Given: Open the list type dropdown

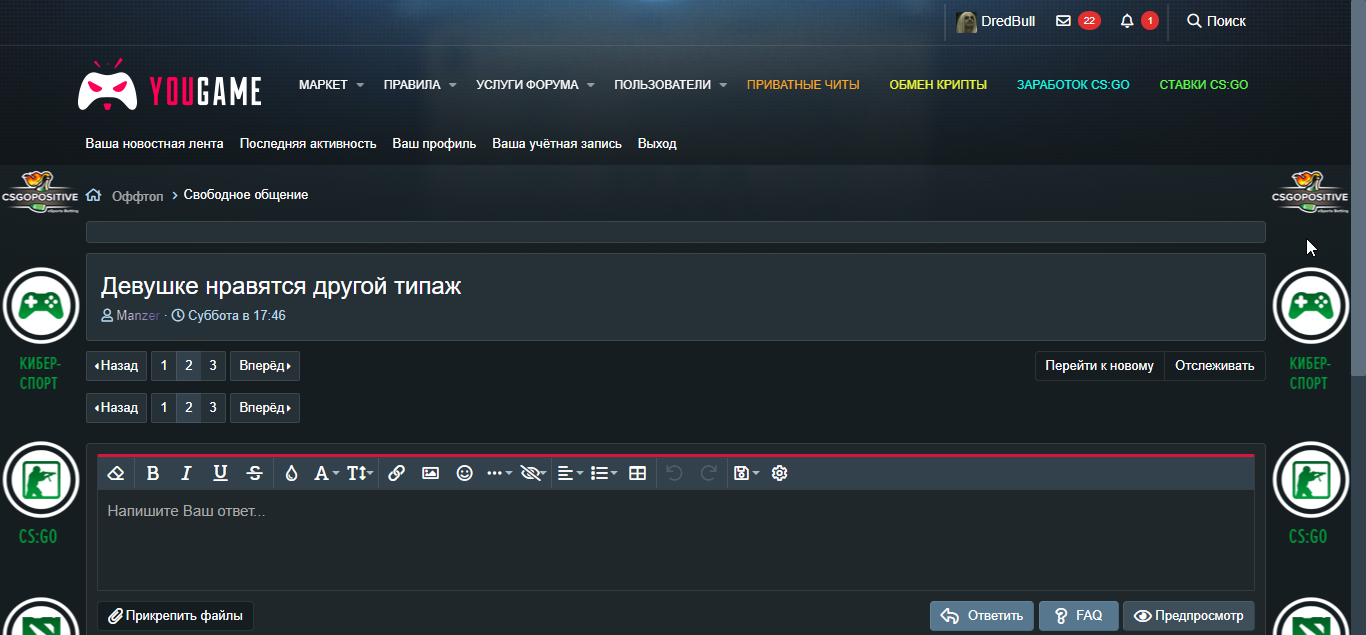Looking at the screenshot, I should 603,473.
